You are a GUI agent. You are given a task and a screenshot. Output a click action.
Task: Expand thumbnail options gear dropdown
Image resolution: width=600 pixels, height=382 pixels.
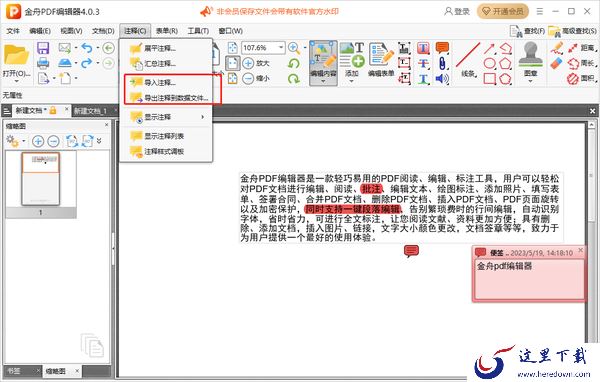click(24, 141)
